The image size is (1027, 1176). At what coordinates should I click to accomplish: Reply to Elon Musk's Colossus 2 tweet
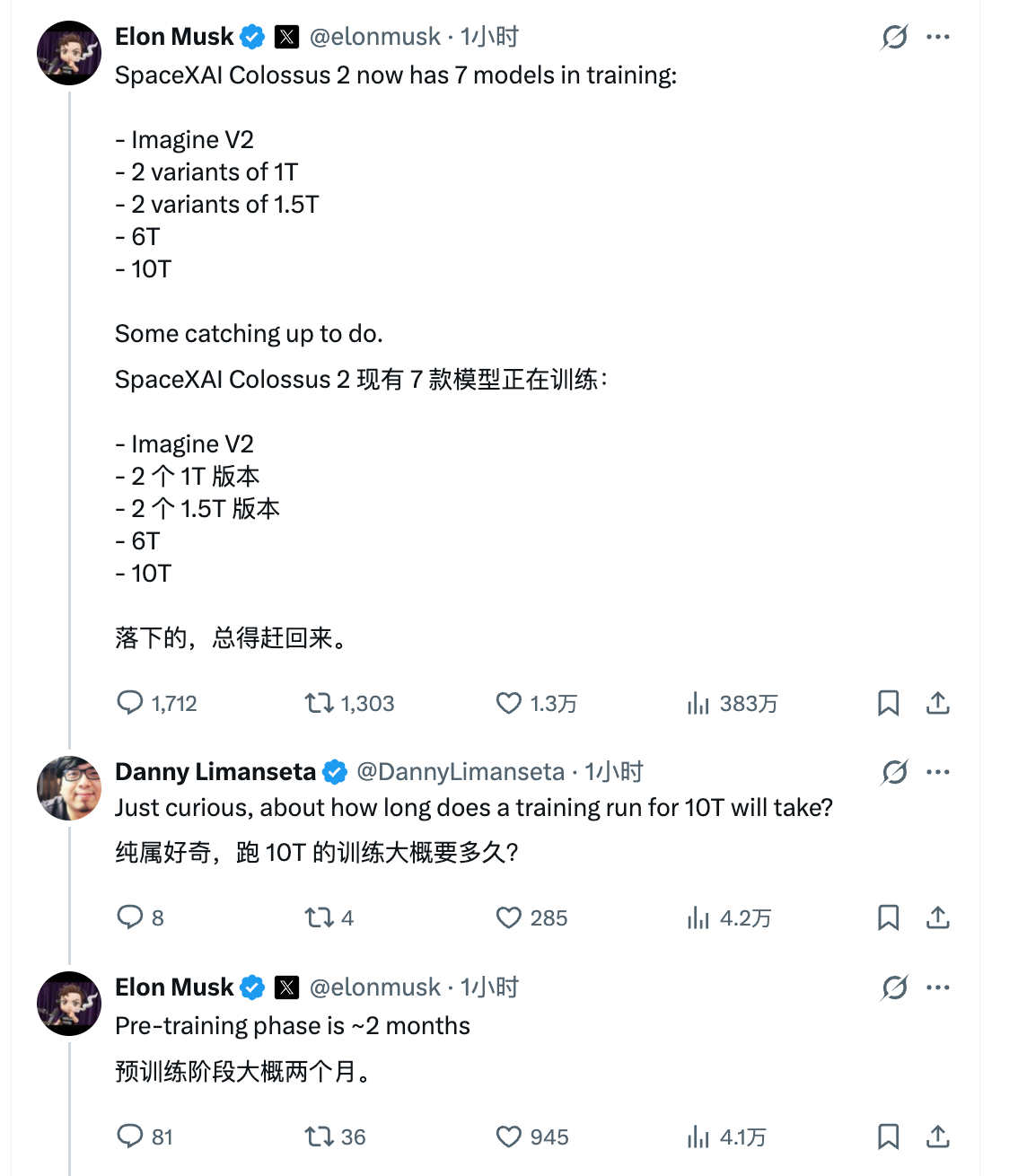click(x=131, y=704)
